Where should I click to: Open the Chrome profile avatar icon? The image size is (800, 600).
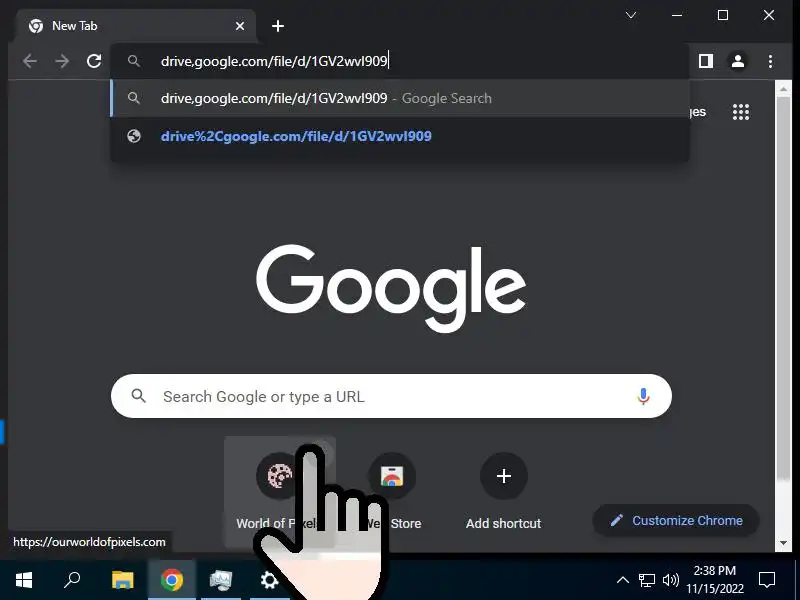(738, 61)
